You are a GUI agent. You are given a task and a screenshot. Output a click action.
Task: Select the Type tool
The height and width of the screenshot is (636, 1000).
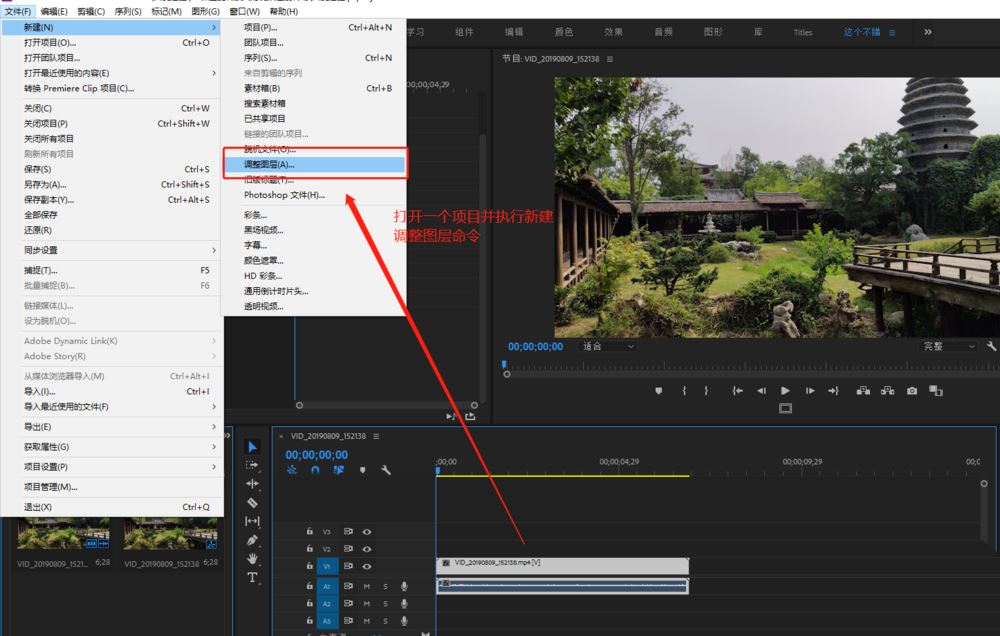tap(253, 577)
